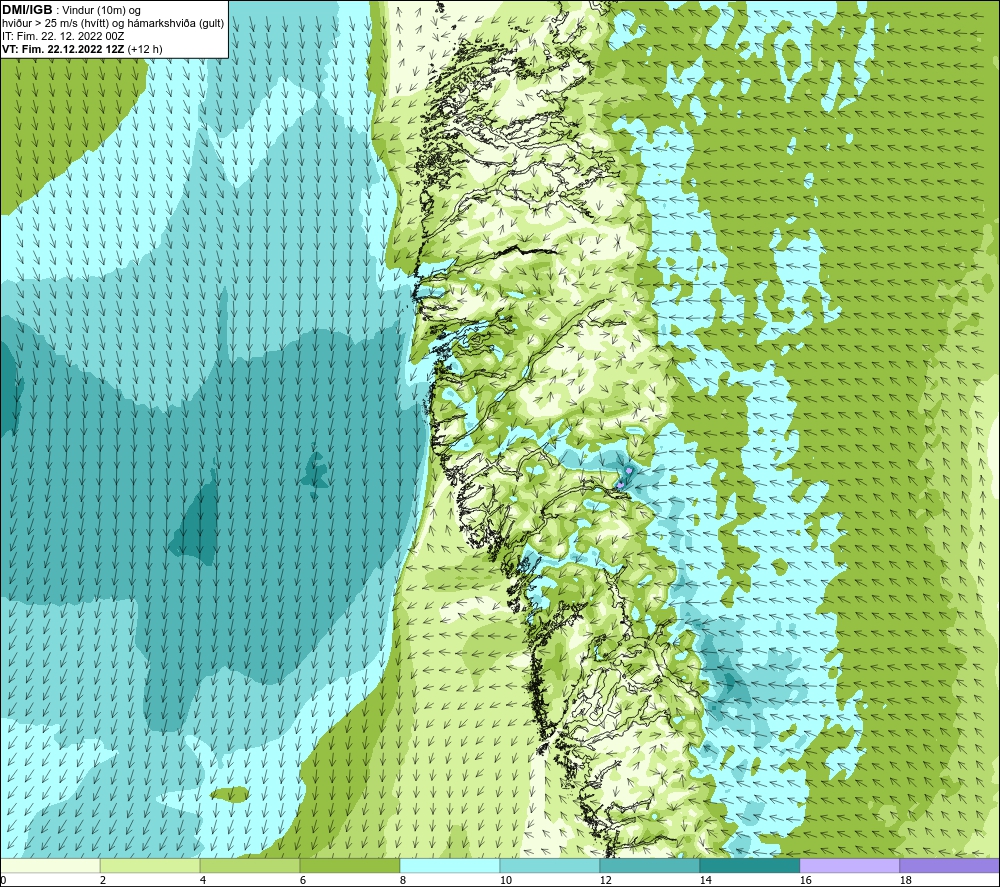Screen dimensions: 1000x887
Task: Click the '2' tick label on the color scale
Action: [103, 880]
